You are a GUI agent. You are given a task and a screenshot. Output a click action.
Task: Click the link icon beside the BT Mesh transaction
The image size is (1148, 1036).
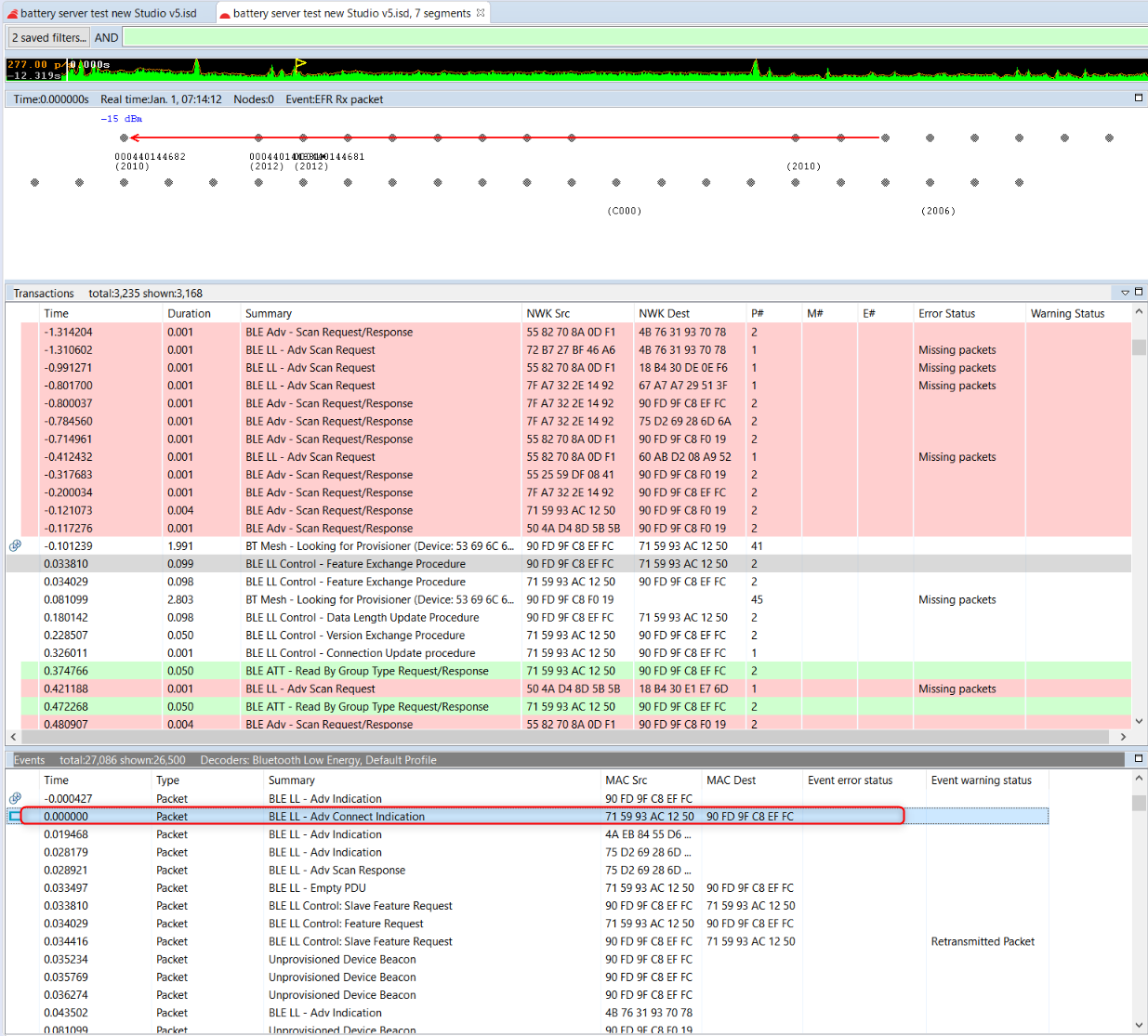15,545
